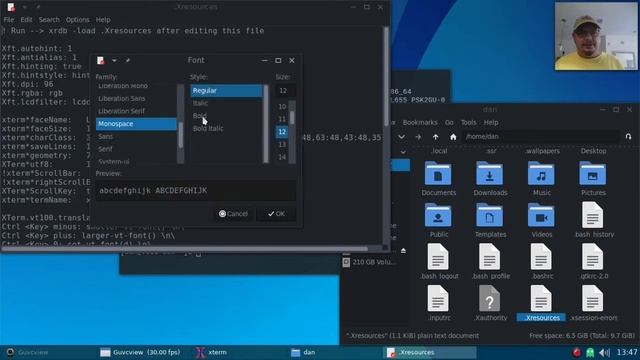The width and height of the screenshot is (640, 360).
Task: Open the Templates folder icon
Action: (x=489, y=216)
